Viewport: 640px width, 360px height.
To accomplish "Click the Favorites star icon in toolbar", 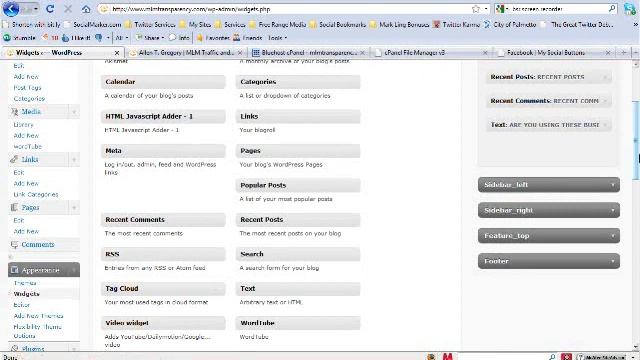I will tap(200, 38).
